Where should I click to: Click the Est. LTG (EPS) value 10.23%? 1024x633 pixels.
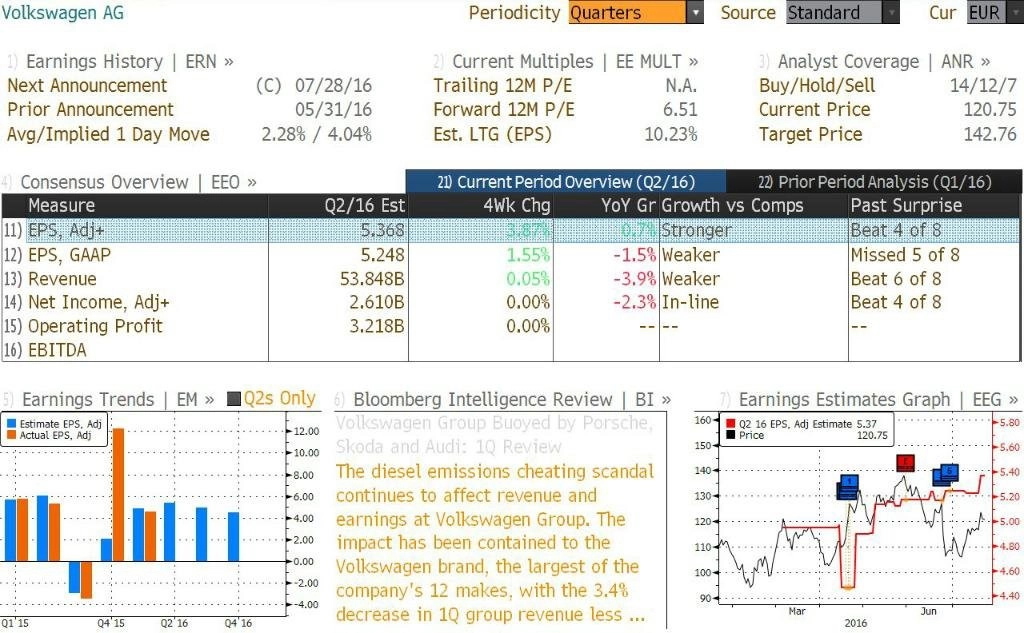pyautogui.click(x=671, y=135)
